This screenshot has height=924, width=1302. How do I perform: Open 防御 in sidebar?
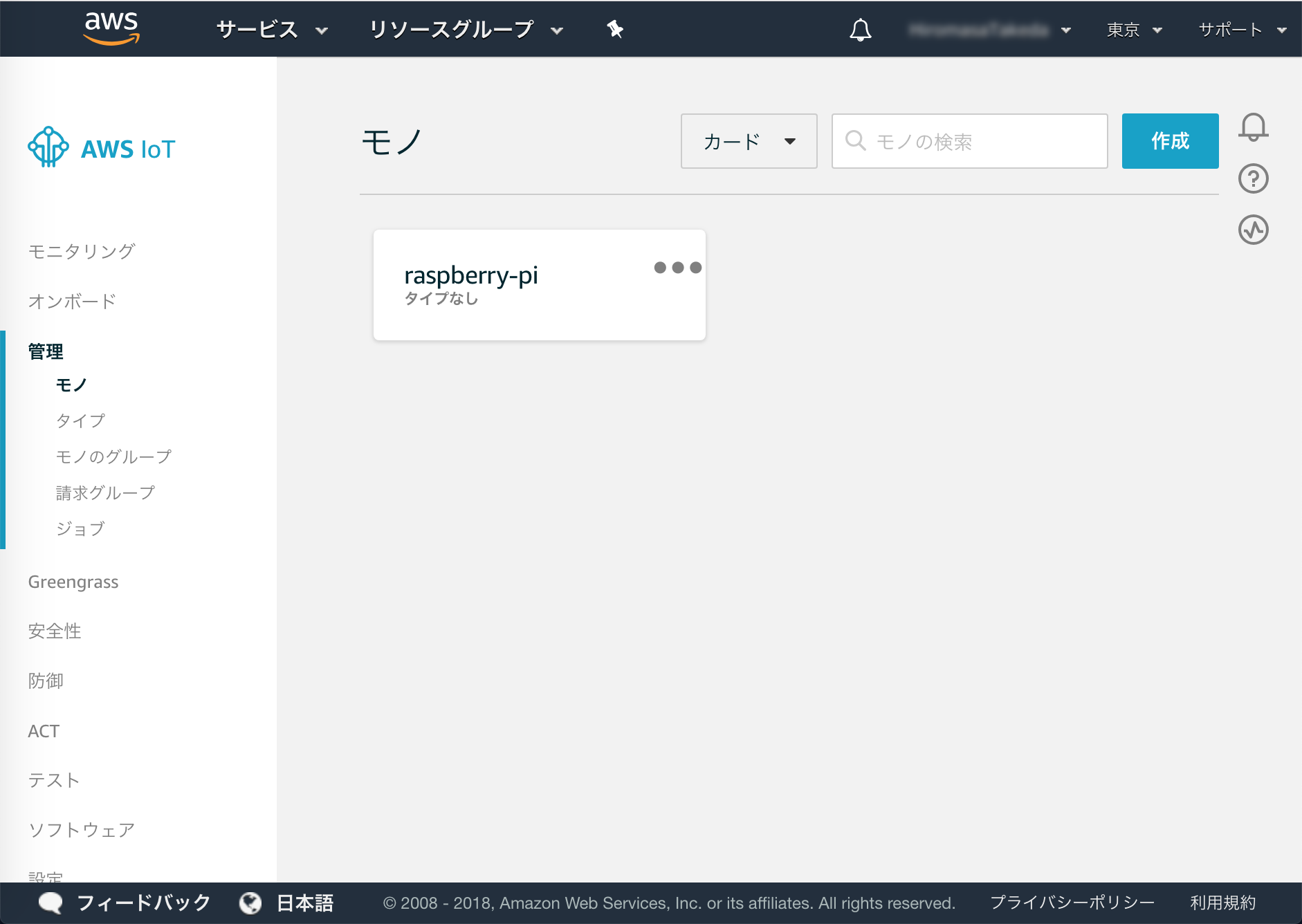[46, 681]
